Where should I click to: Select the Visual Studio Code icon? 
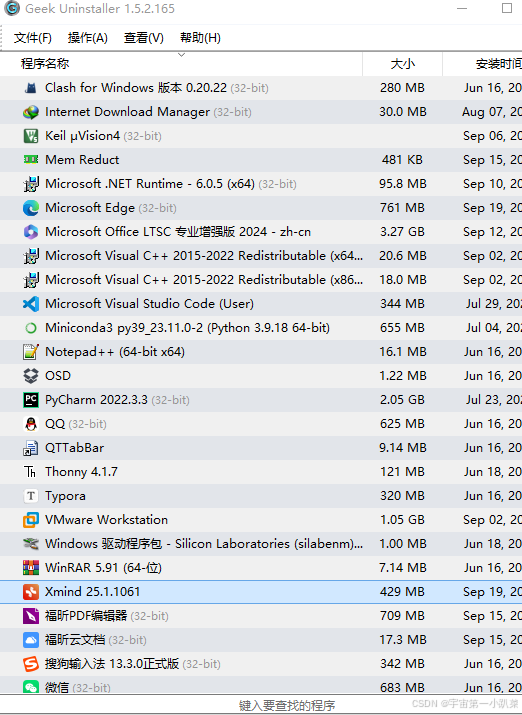tap(31, 304)
